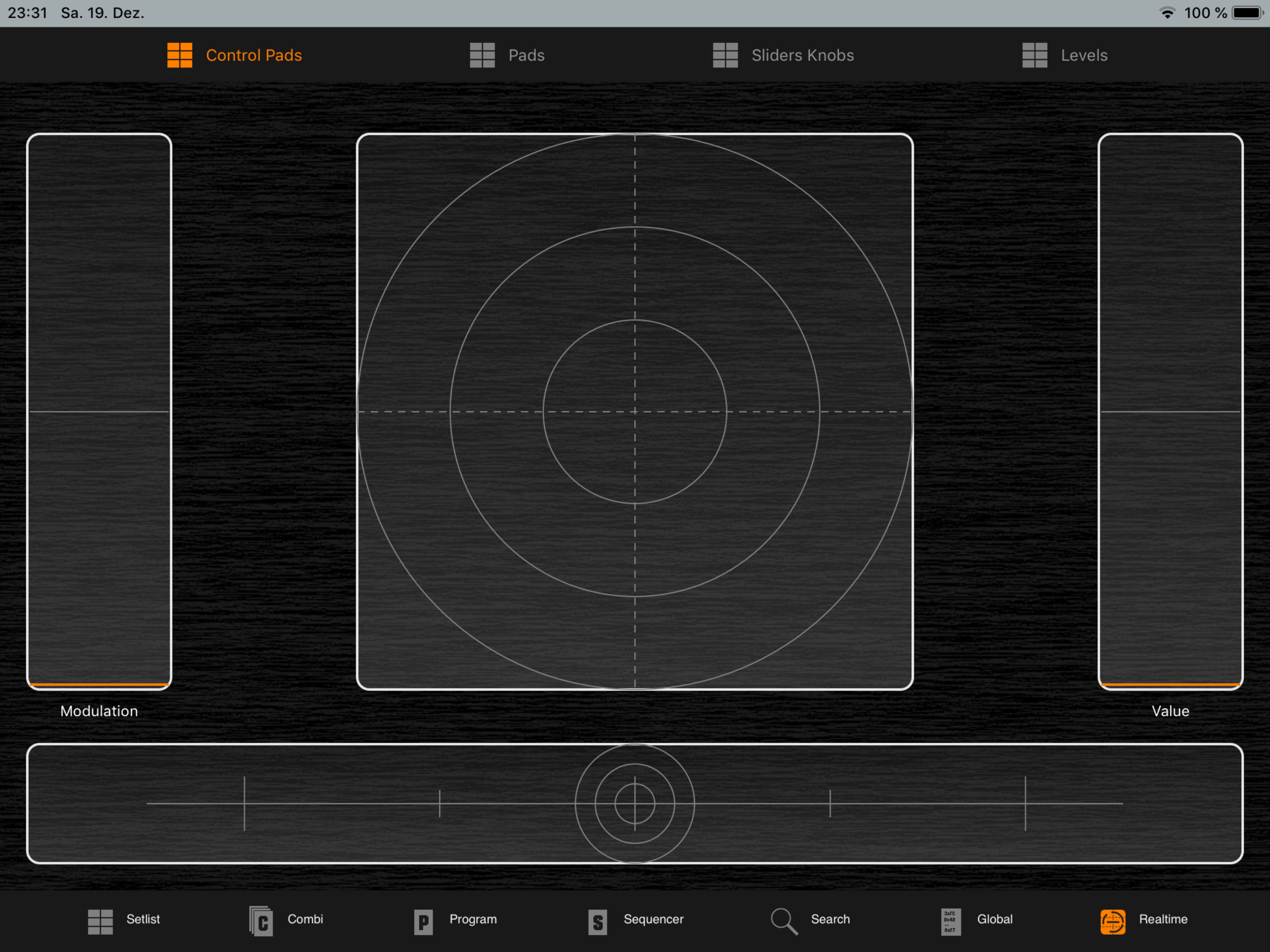Tap the Program 'P' icon

pyautogui.click(x=423, y=922)
